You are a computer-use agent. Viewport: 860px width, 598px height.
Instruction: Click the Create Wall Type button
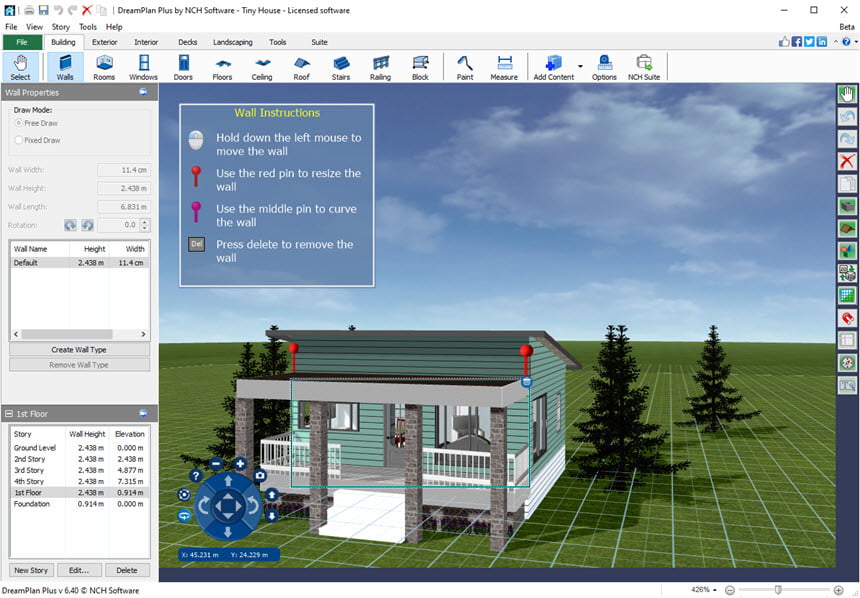(x=79, y=349)
